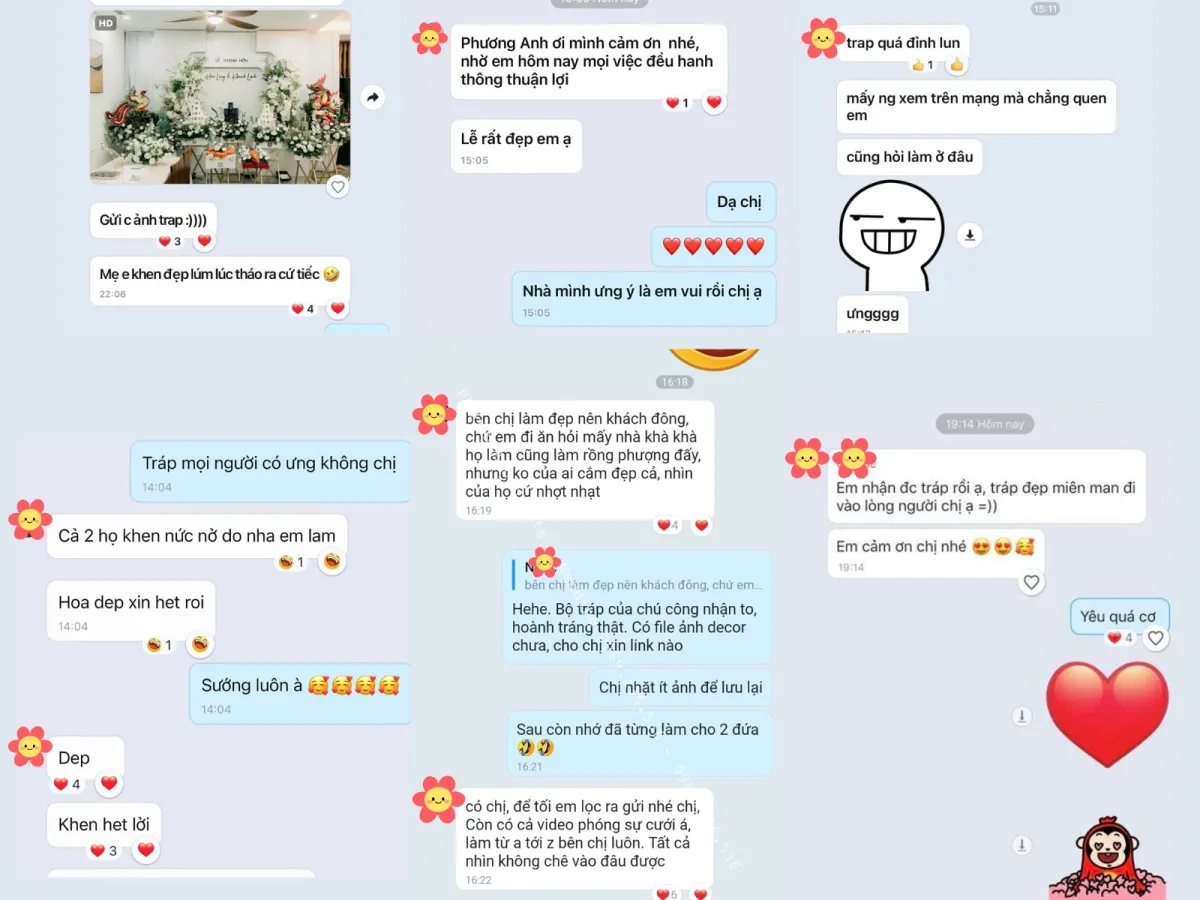Click the '19:14 Hôm nay' timestamp label
The height and width of the screenshot is (900, 1200).
click(985, 424)
